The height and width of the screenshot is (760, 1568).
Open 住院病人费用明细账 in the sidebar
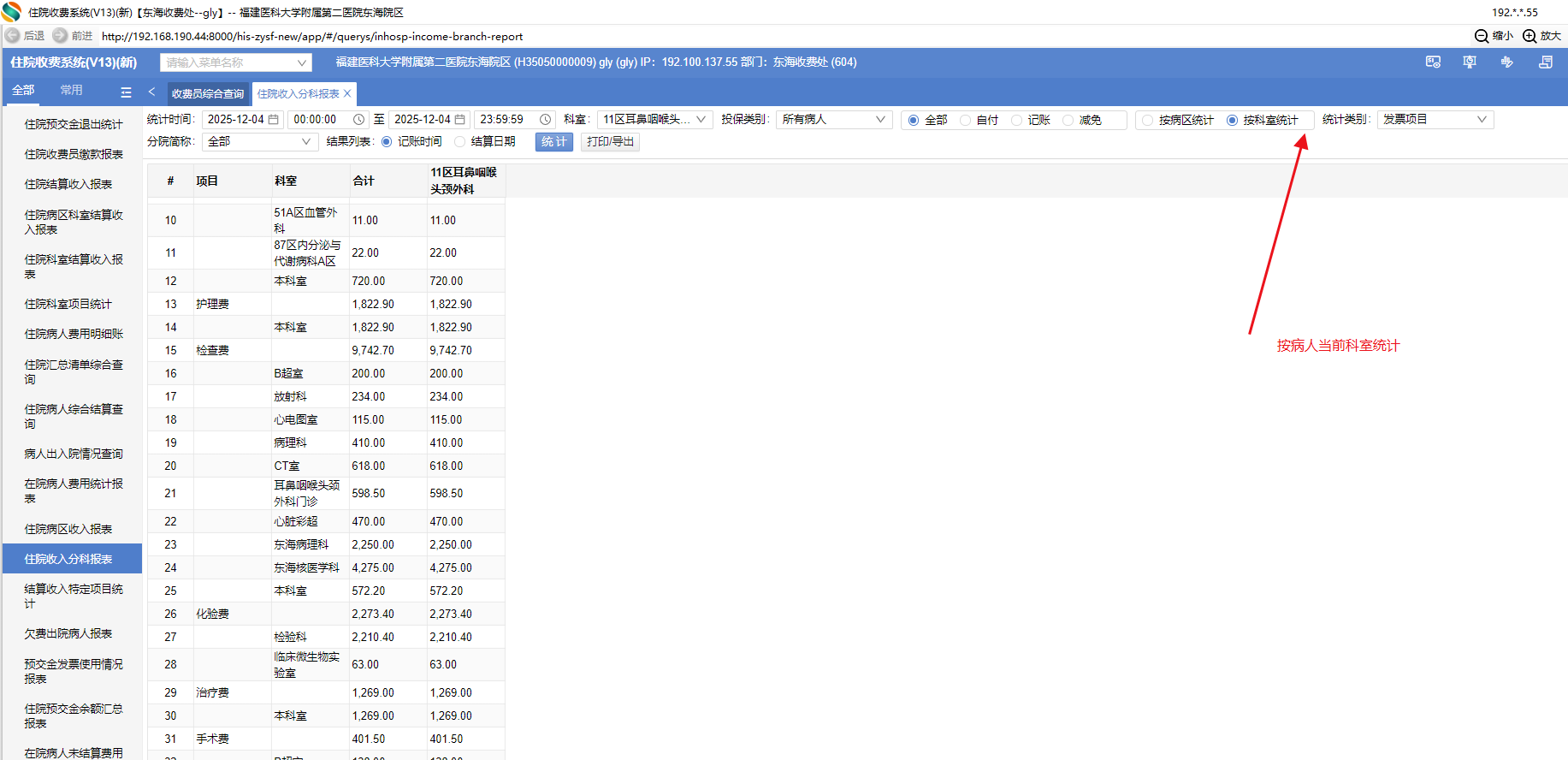pos(74,334)
